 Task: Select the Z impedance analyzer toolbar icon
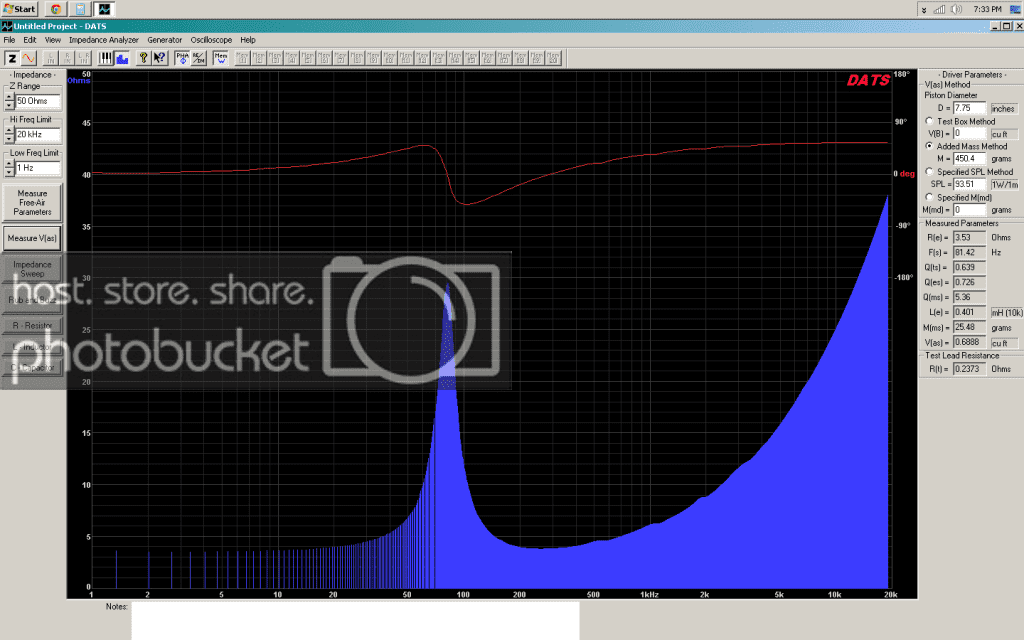tap(12, 58)
